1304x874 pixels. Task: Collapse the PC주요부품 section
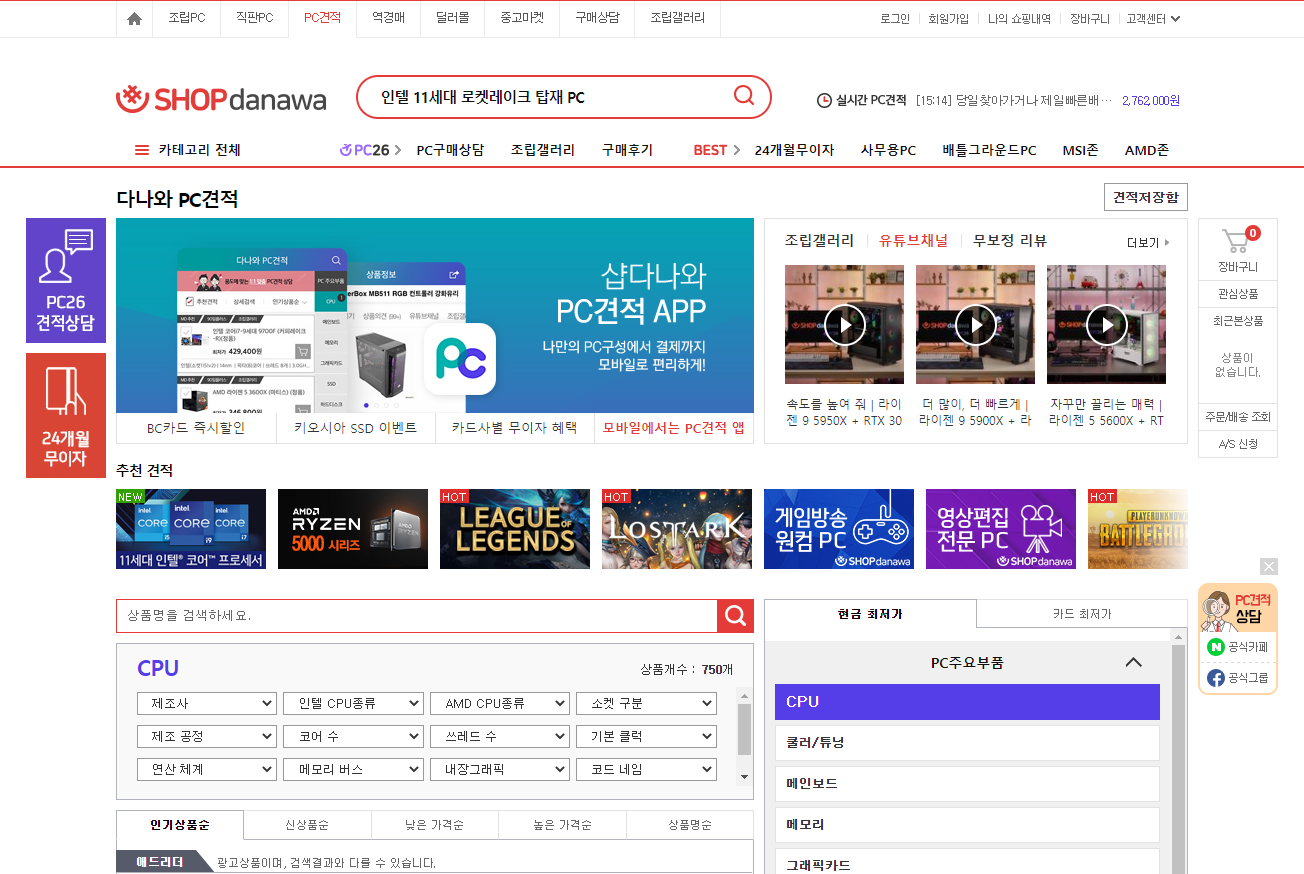point(1133,662)
